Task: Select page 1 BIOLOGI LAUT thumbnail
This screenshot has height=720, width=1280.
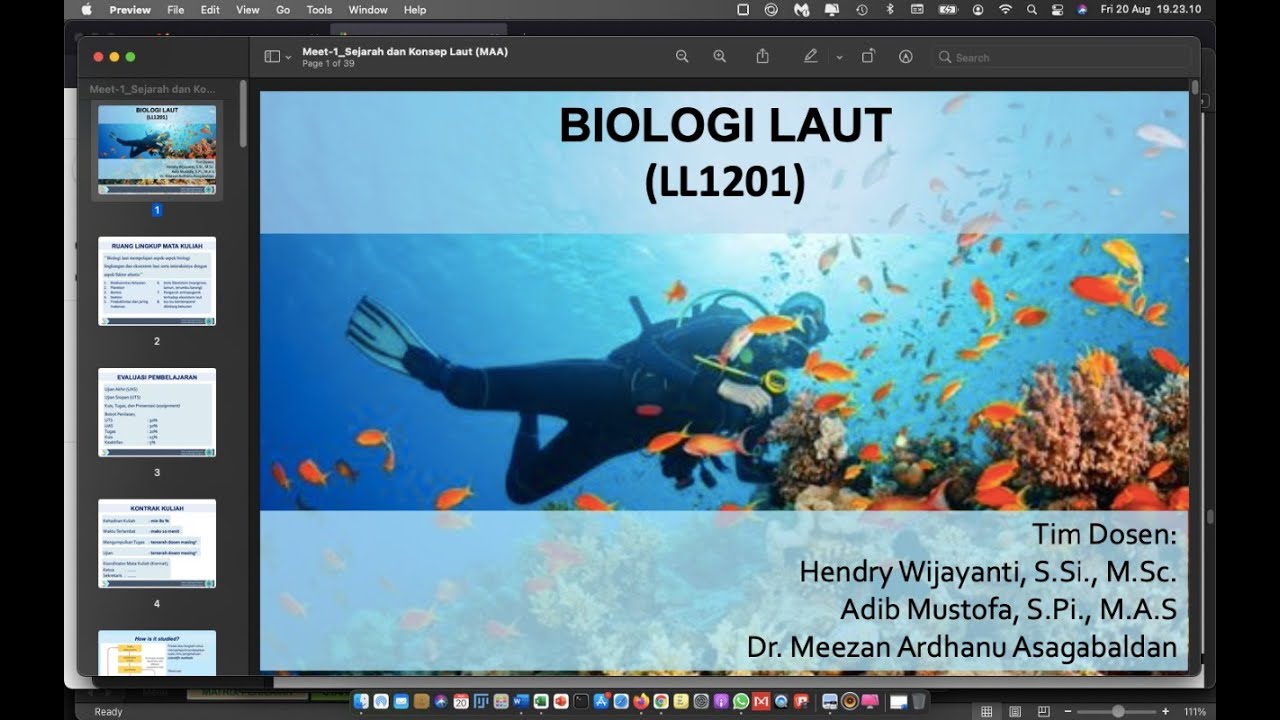Action: pyautogui.click(x=157, y=150)
